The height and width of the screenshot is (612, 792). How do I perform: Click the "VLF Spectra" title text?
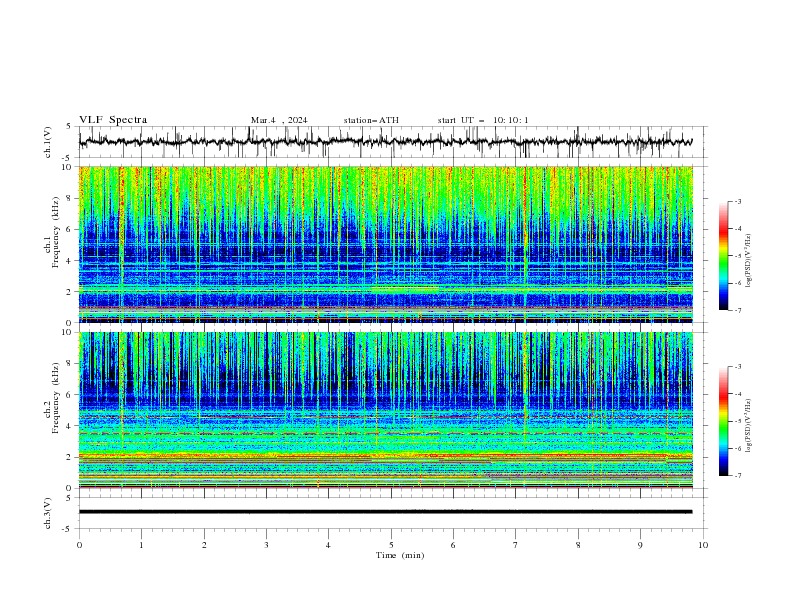[x=113, y=120]
